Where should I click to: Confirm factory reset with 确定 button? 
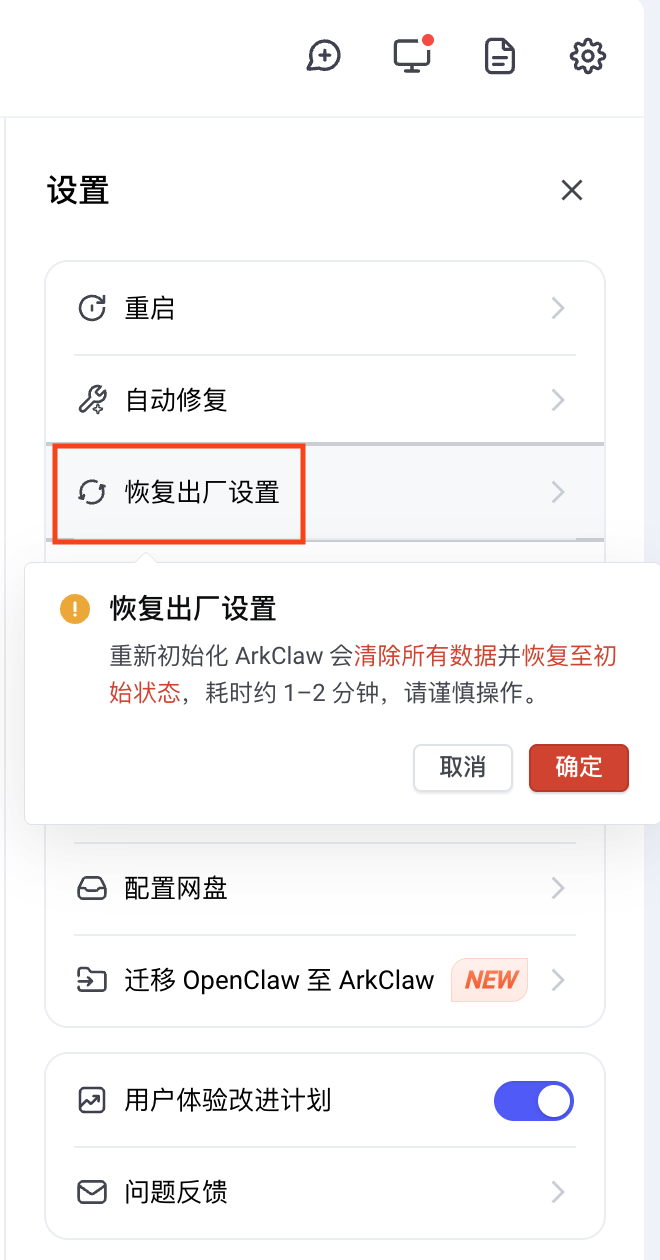pos(579,767)
